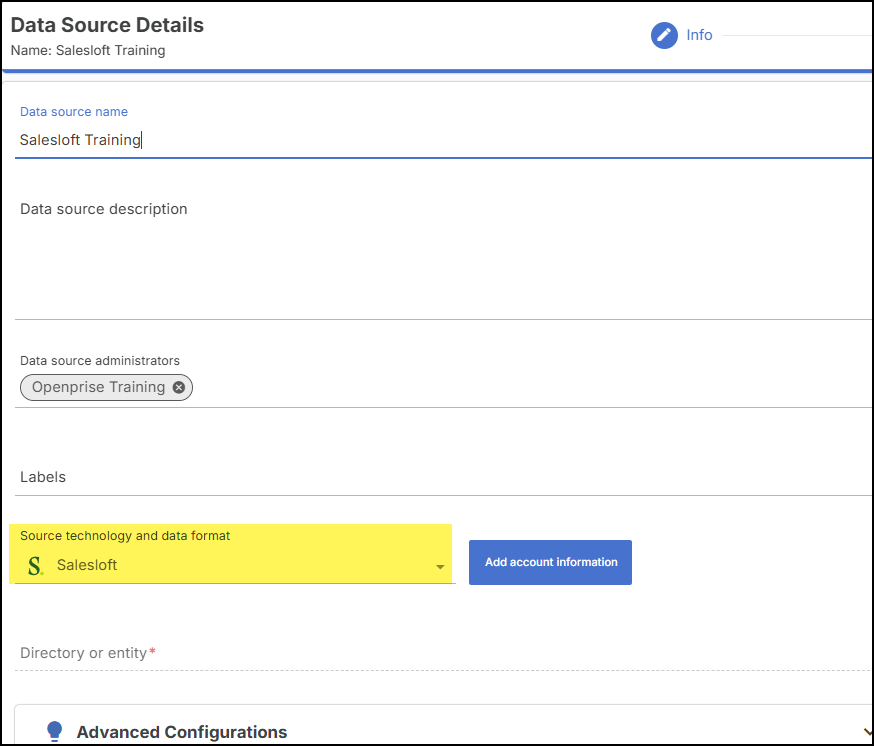Click the Data source description box
Image resolution: width=874 pixels, height=746 pixels.
(444, 258)
